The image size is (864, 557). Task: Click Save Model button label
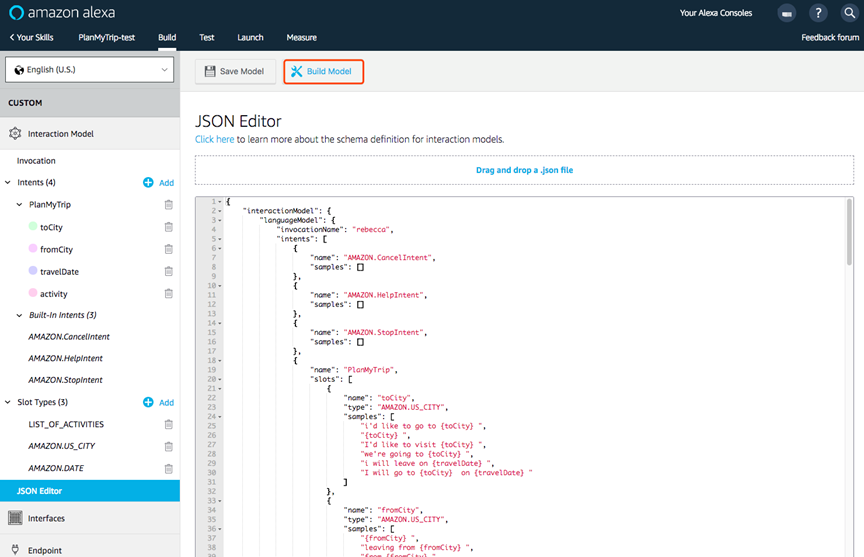(x=242, y=71)
